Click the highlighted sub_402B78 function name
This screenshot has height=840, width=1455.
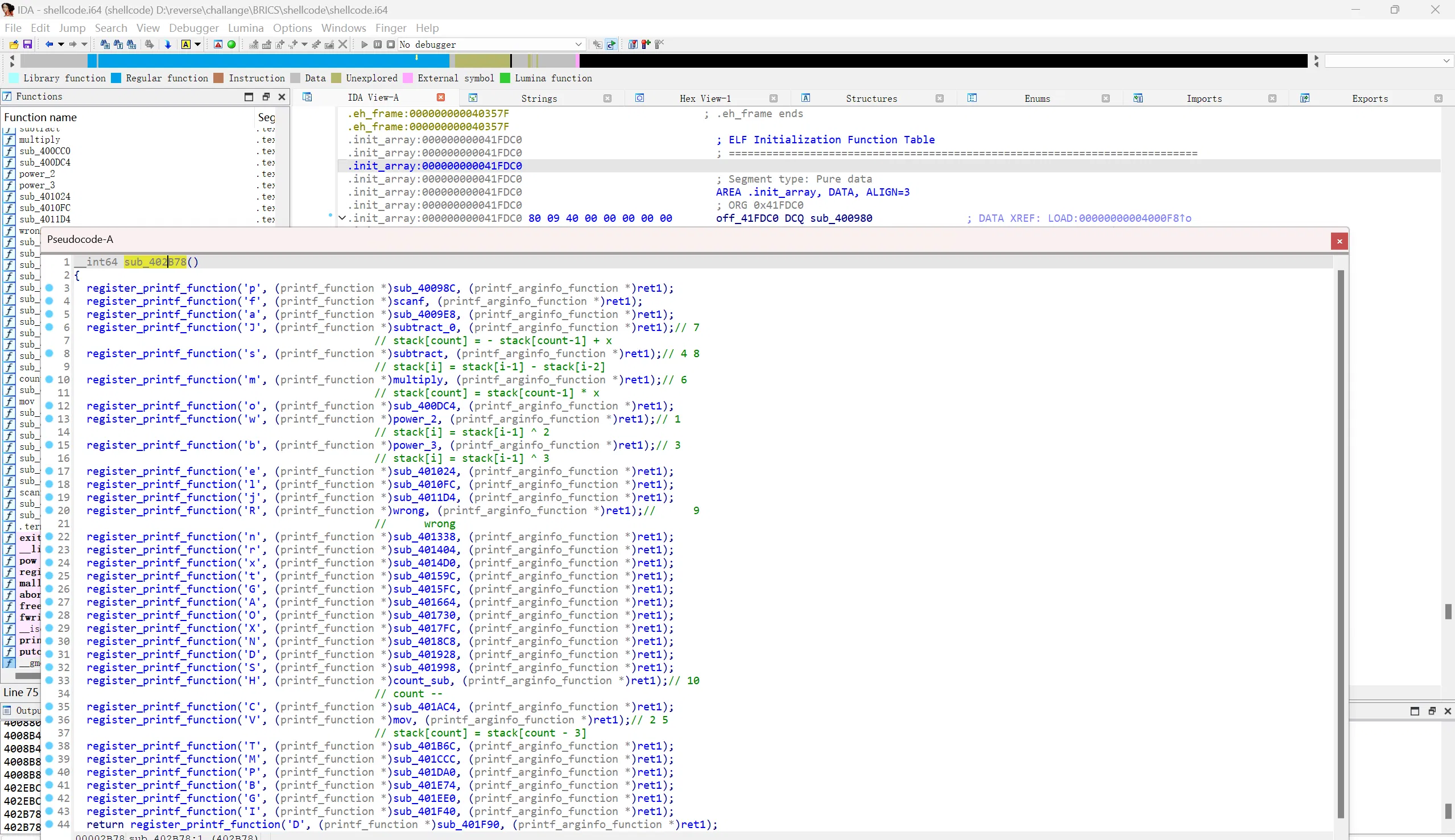[x=155, y=262]
